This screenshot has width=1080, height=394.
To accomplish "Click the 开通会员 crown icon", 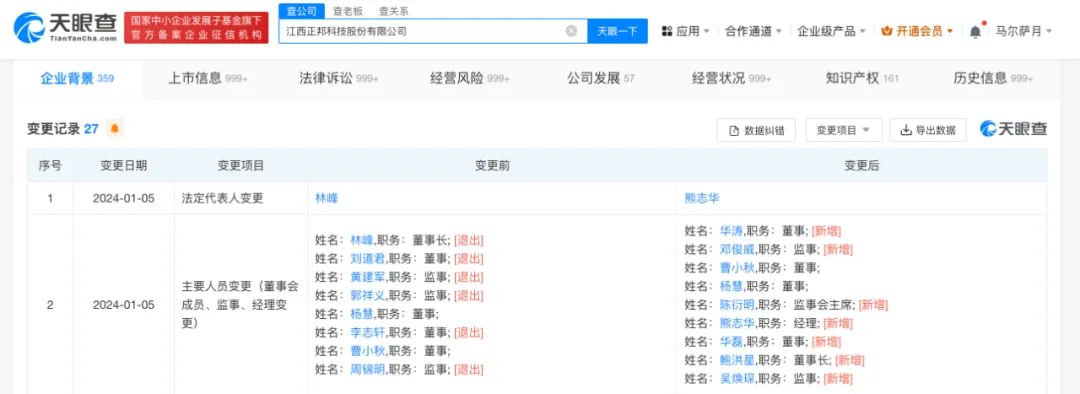I will tap(886, 31).
